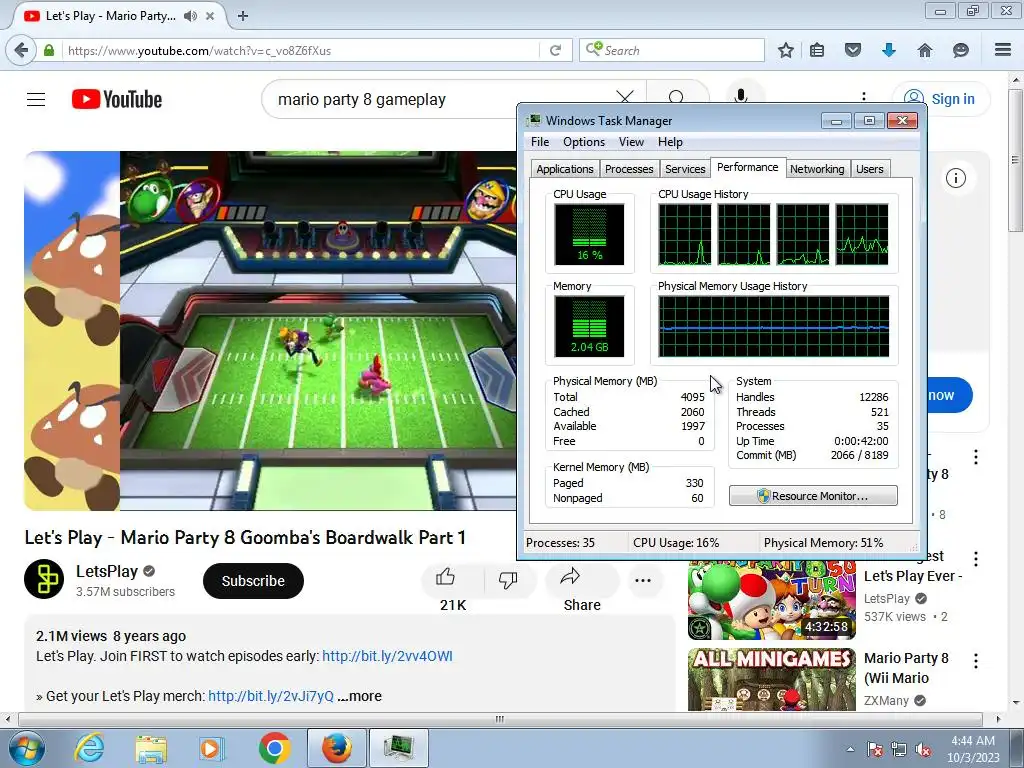Show hidden system tray icons
This screenshot has width=1024, height=768.
pos(850,749)
